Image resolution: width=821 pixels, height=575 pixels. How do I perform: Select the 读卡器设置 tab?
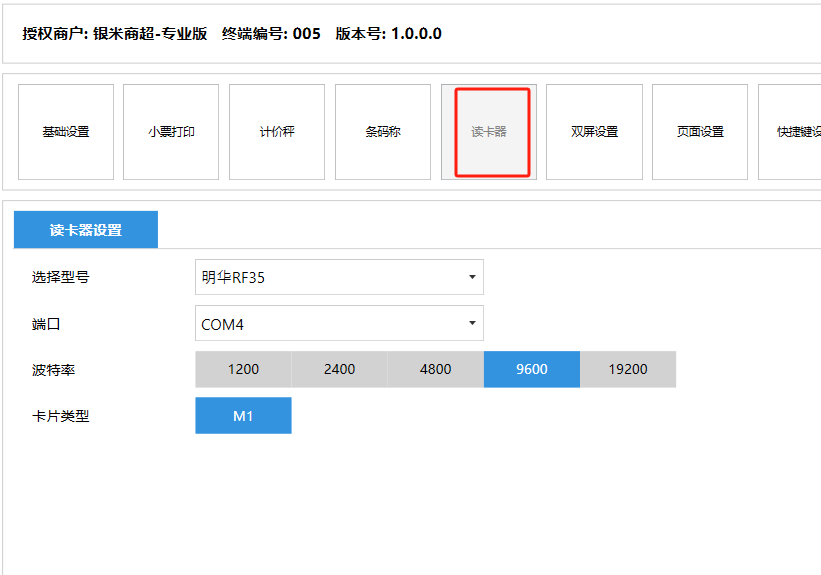click(x=86, y=230)
